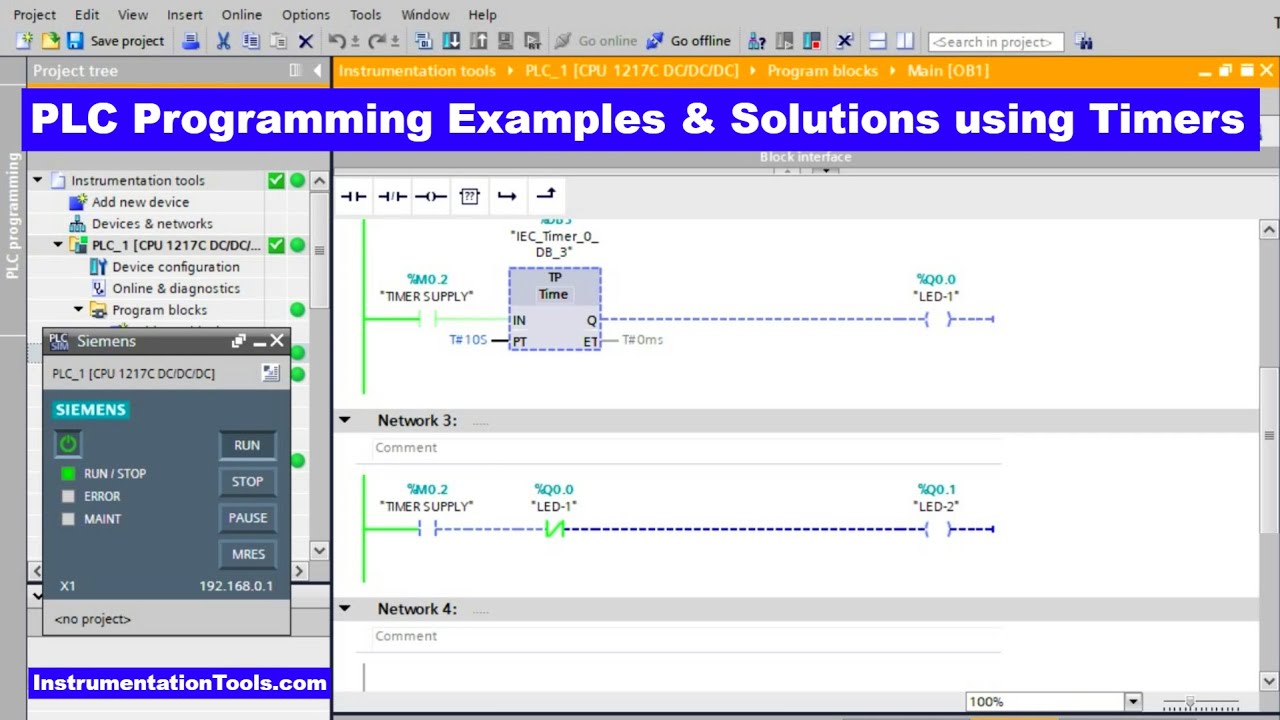Image resolution: width=1280 pixels, height=720 pixels.
Task: Click the open branch icon
Action: tap(507, 196)
